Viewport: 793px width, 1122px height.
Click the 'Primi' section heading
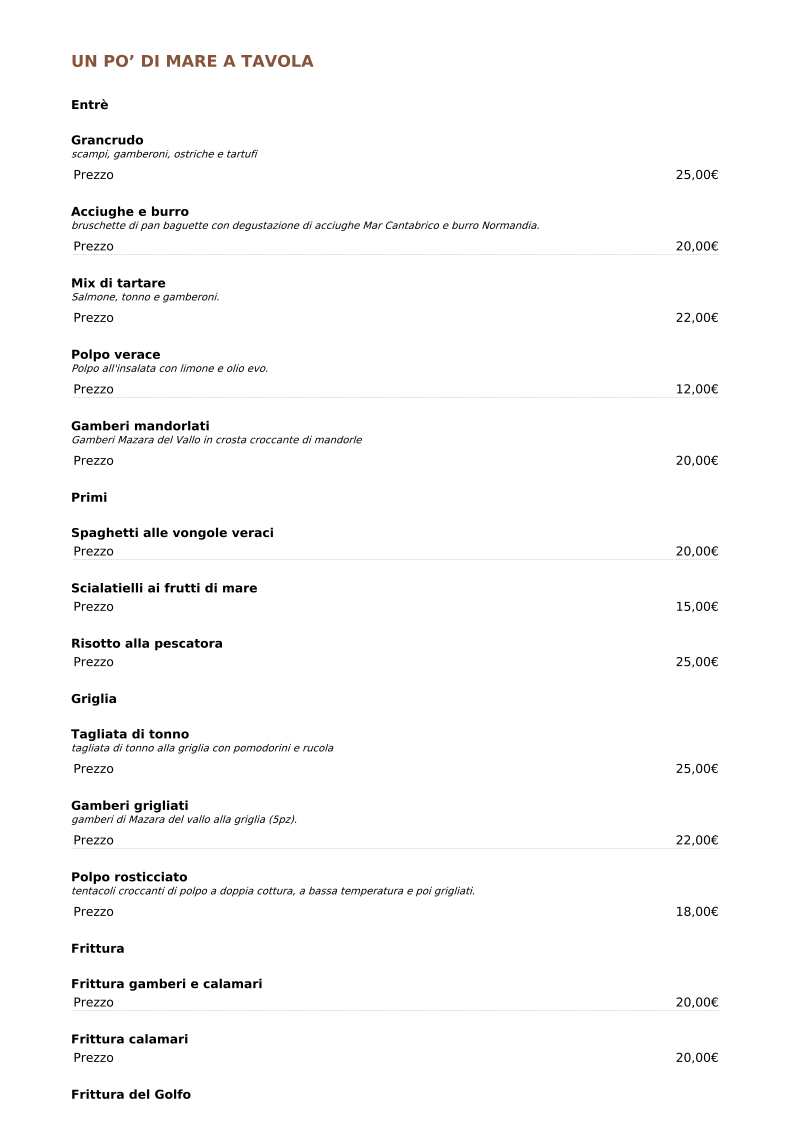[x=89, y=497]
